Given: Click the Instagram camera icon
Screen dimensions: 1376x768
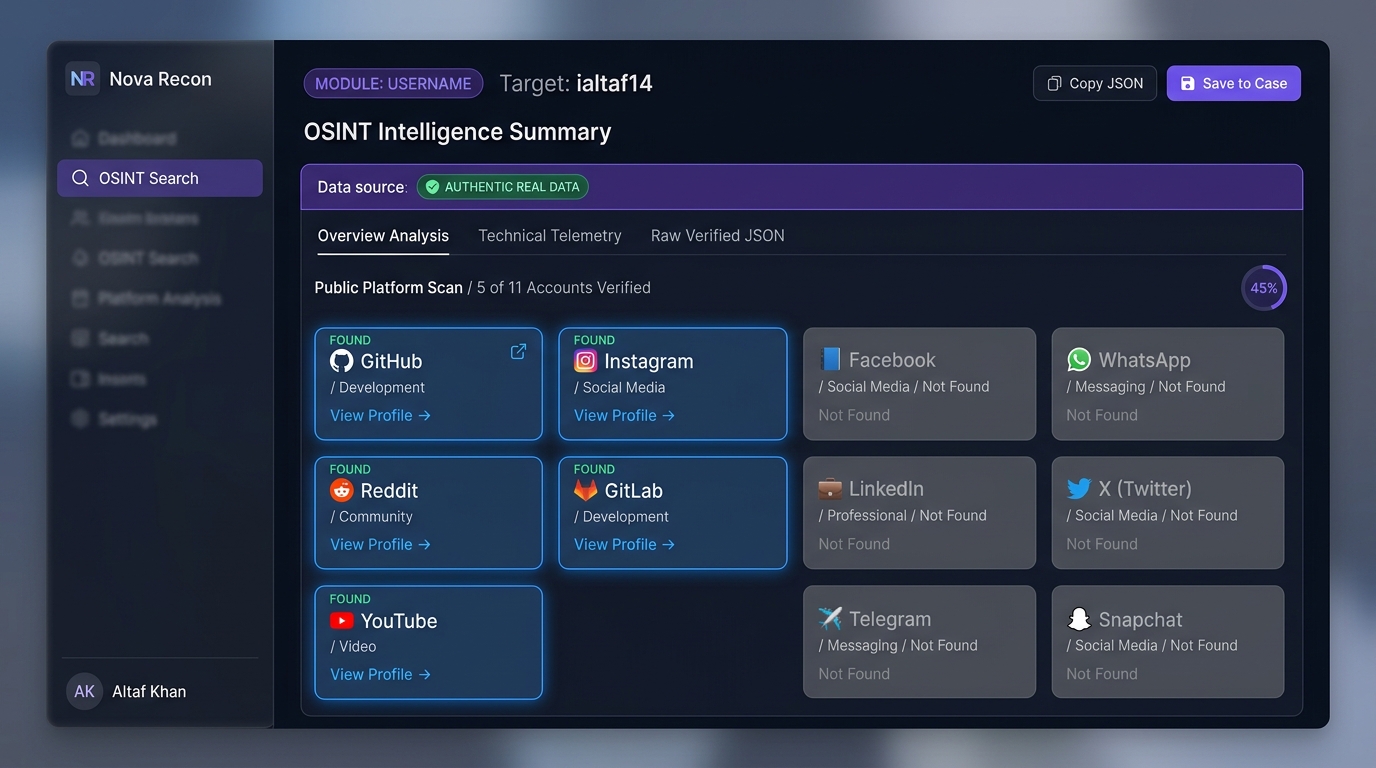Looking at the screenshot, I should pos(586,361).
